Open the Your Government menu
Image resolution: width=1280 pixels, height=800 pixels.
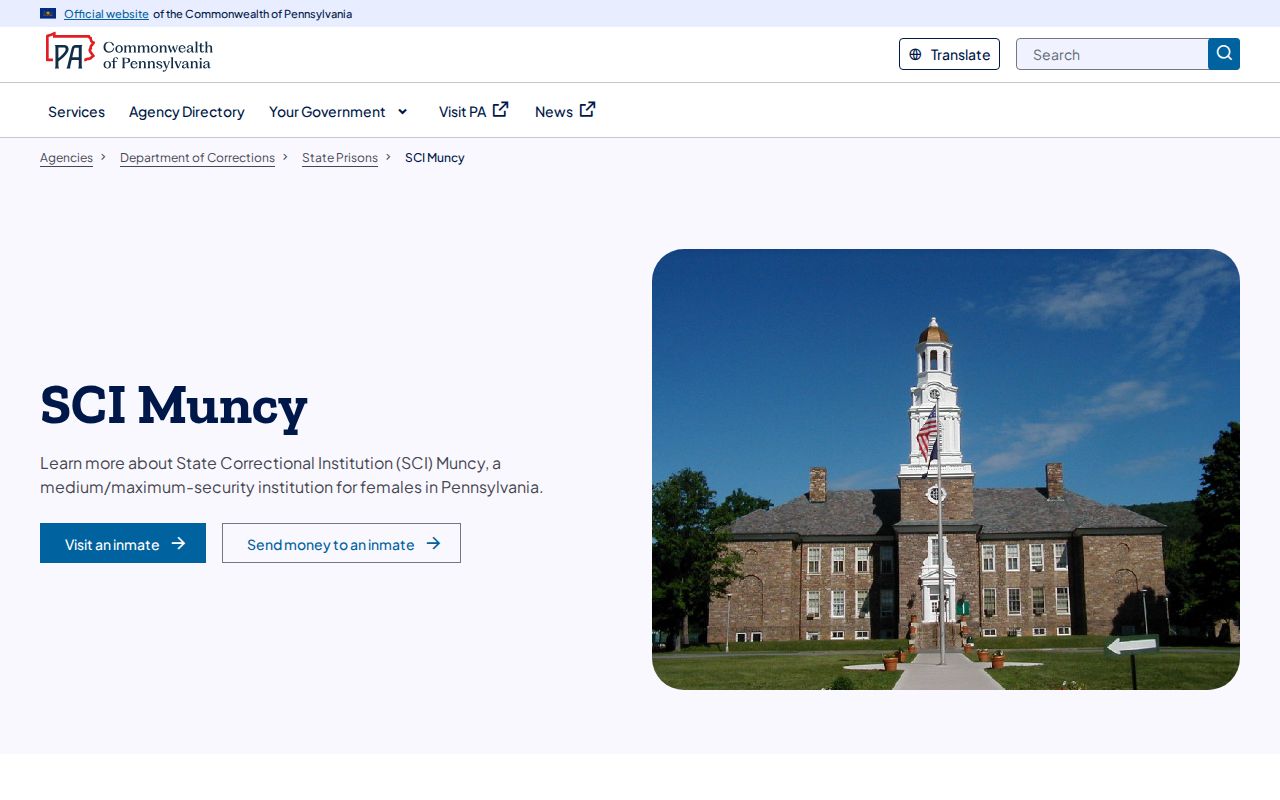click(x=327, y=112)
